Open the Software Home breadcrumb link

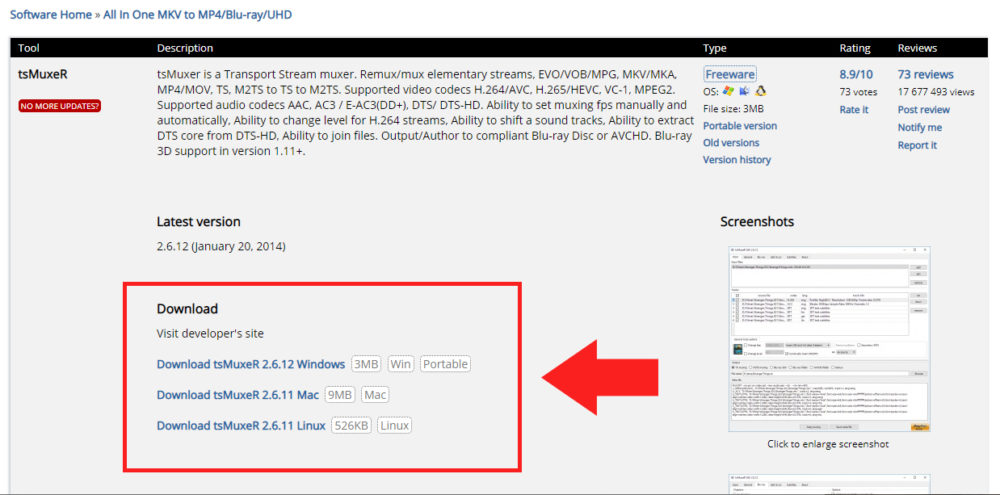click(x=51, y=14)
